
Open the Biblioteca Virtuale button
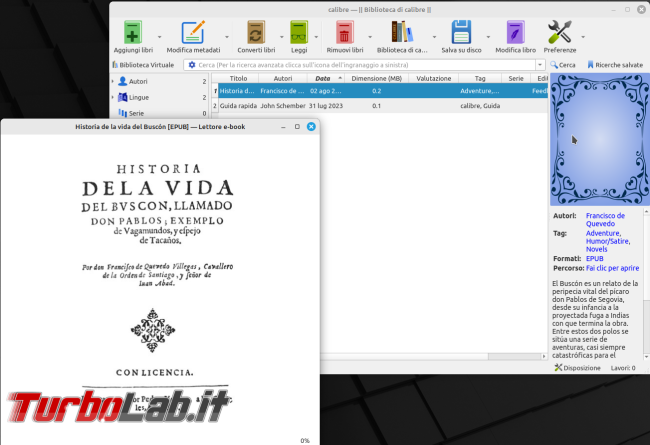pos(143,65)
